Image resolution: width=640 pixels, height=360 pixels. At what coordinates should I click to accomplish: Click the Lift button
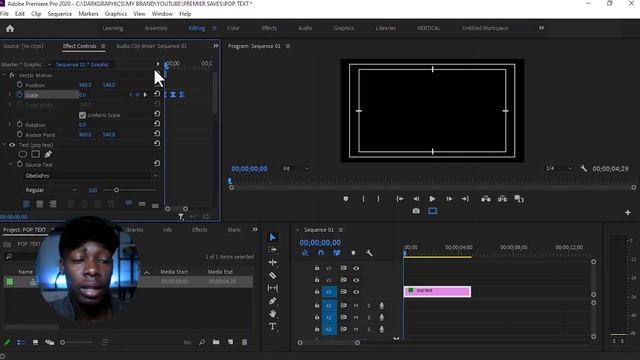(486, 199)
